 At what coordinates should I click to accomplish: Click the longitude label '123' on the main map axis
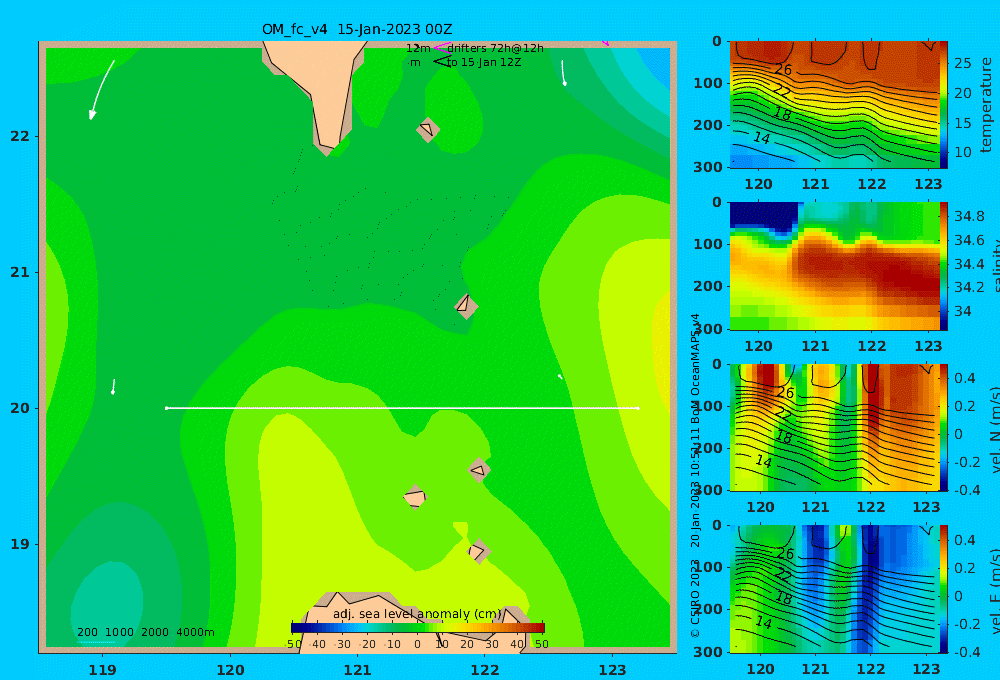pos(612,670)
